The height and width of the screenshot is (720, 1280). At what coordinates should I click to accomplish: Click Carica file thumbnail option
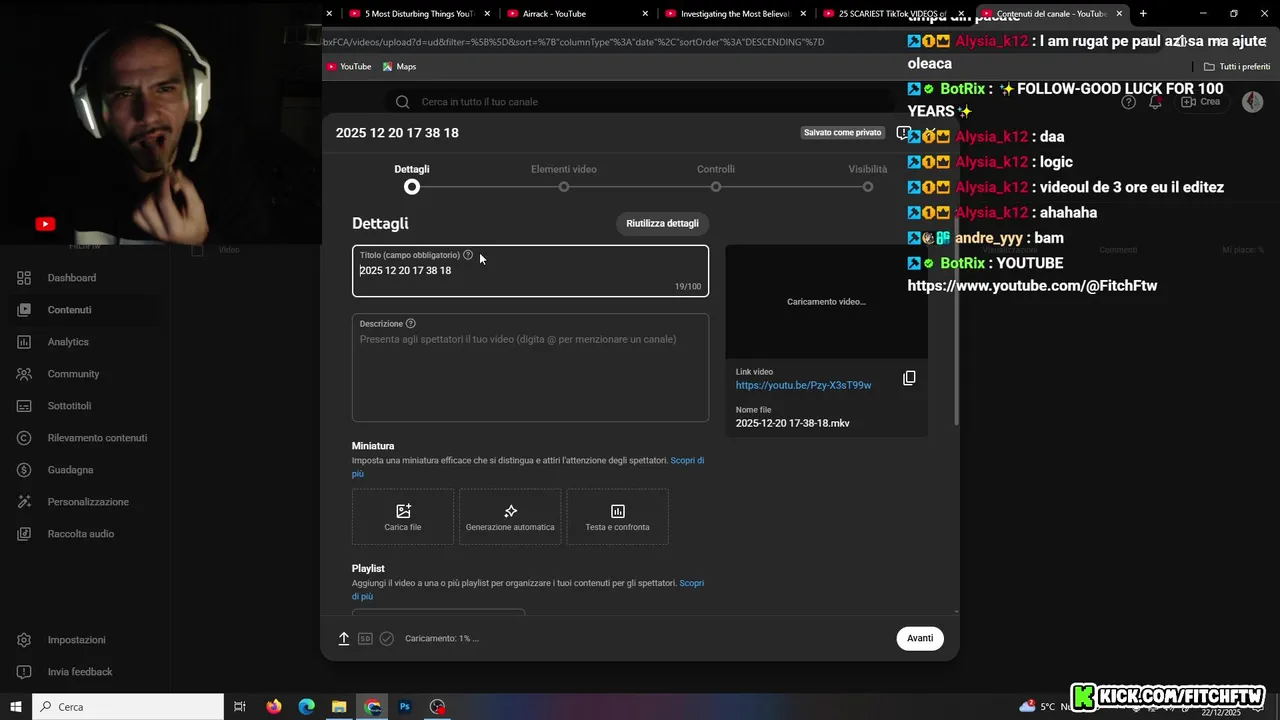(x=403, y=517)
